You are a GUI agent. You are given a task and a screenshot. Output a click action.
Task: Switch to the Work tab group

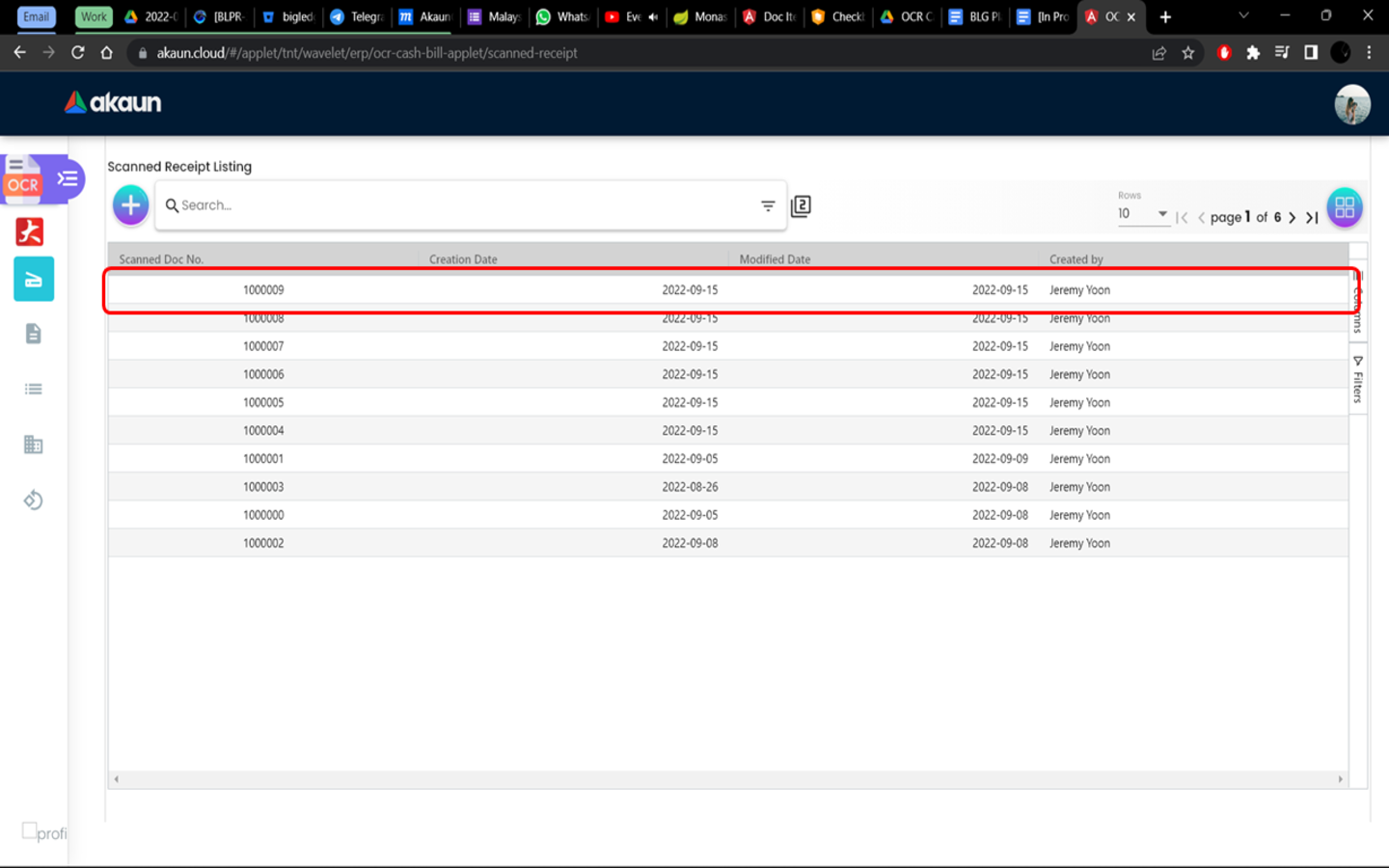(x=94, y=16)
